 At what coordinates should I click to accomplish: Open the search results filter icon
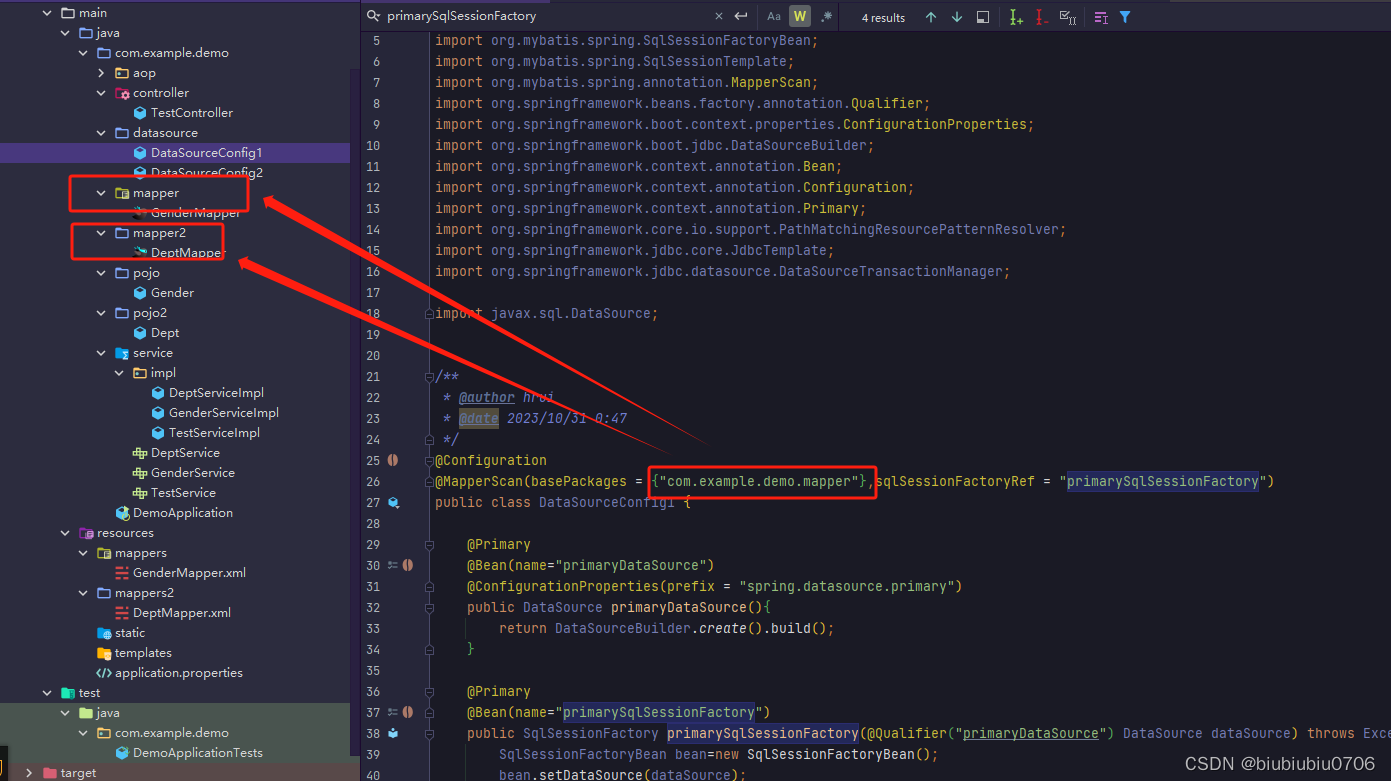tap(1125, 16)
